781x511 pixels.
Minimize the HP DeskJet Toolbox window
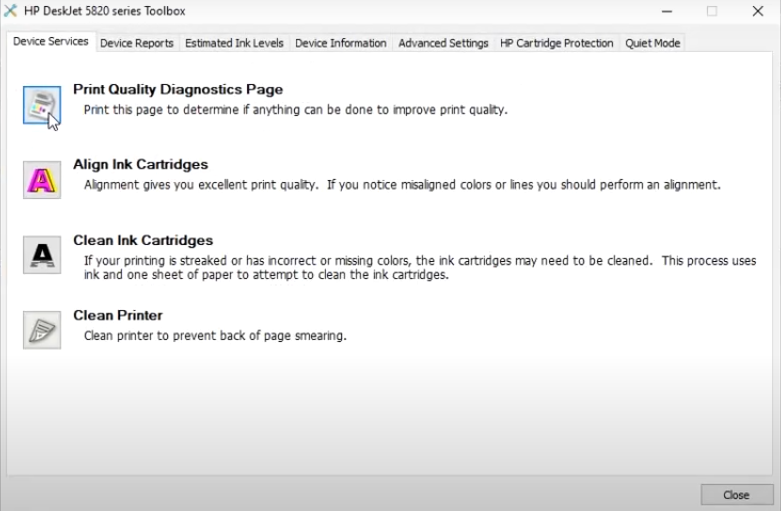(x=667, y=11)
